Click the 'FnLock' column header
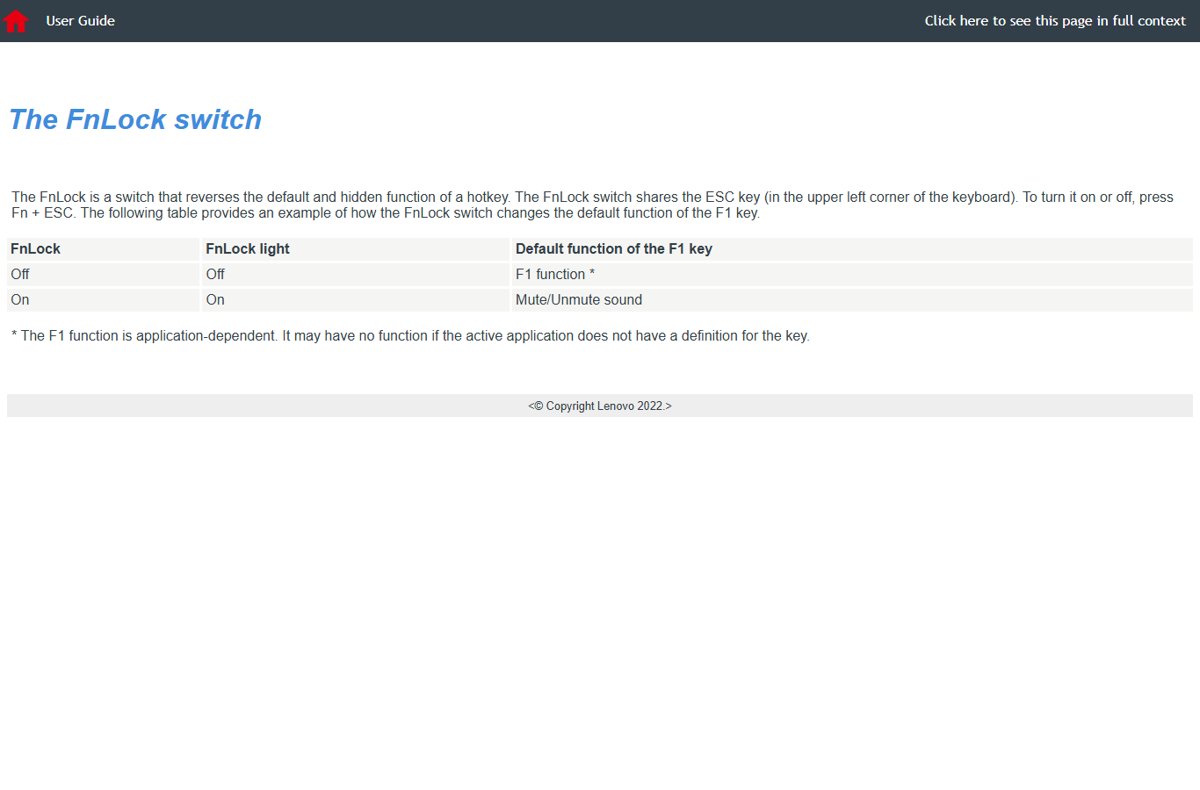 pyautogui.click(x=103, y=249)
